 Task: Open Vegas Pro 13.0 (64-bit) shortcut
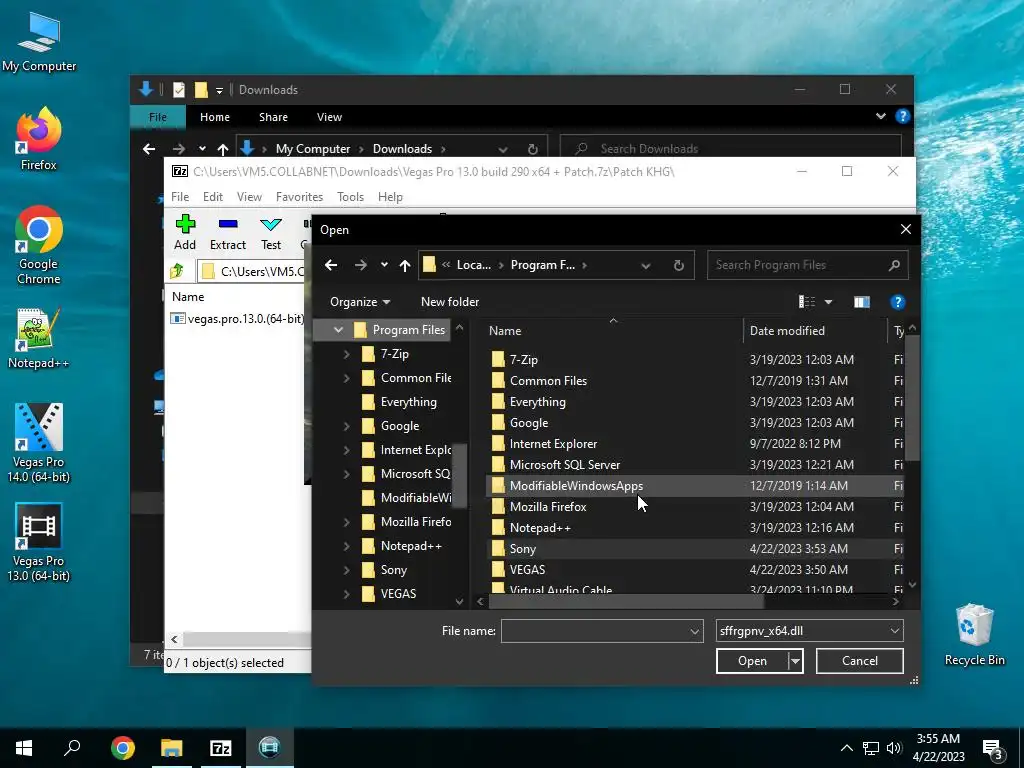[39, 543]
